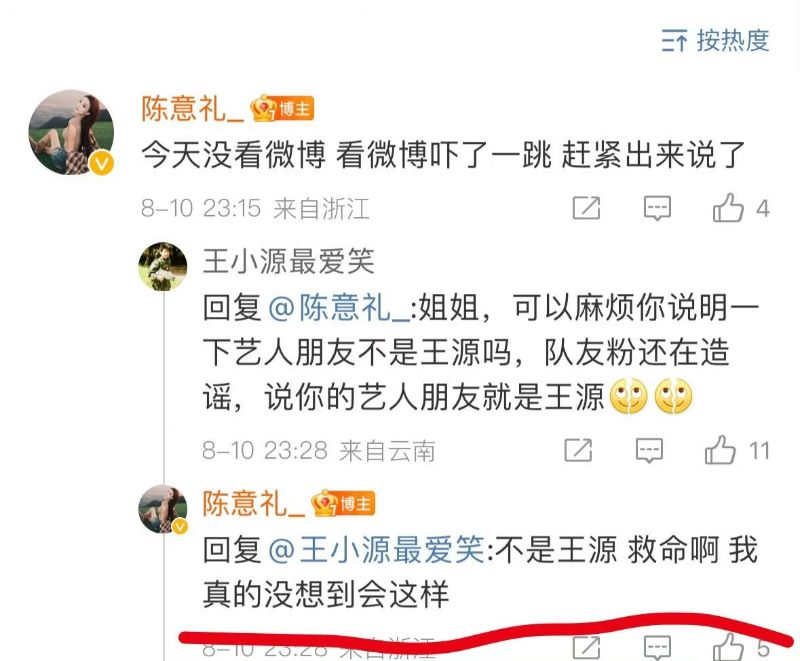Tap the 博主 crown badge on top comment

pyautogui.click(x=282, y=108)
